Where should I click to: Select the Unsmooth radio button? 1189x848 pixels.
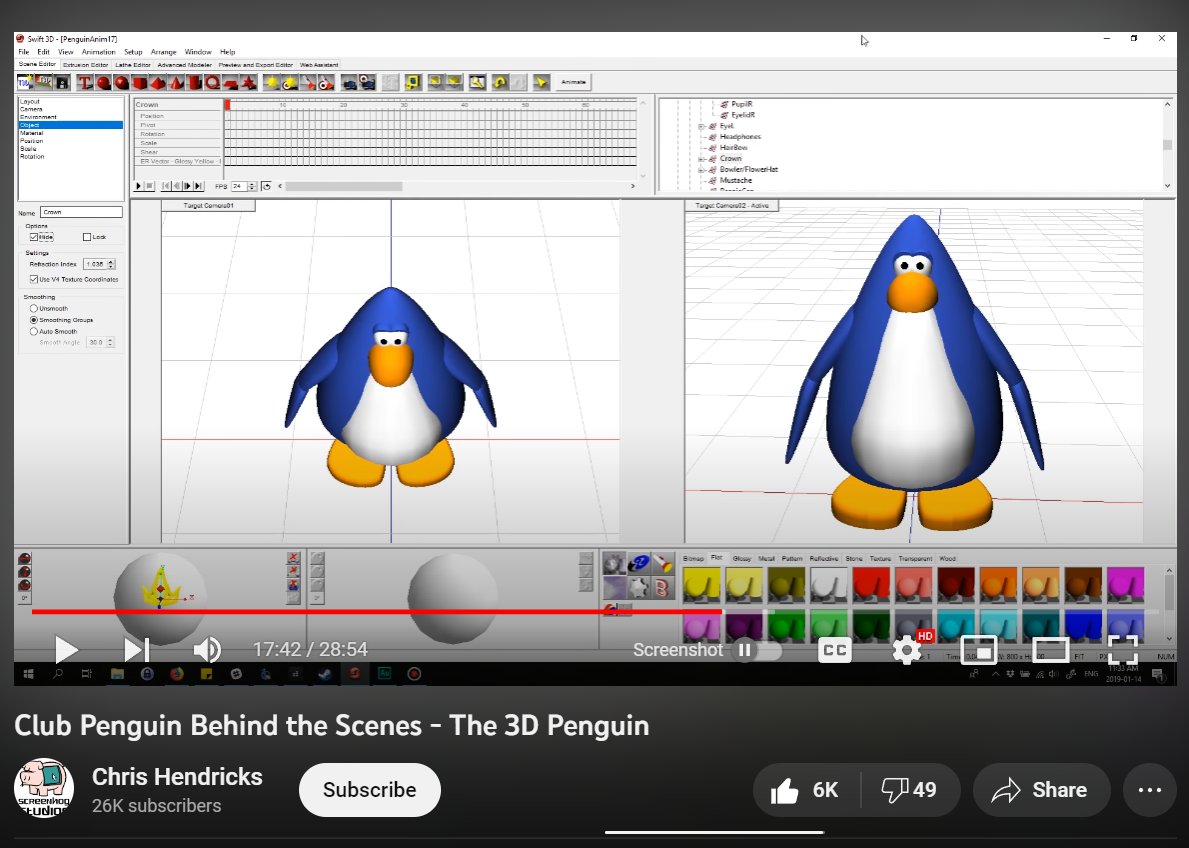coord(33,309)
